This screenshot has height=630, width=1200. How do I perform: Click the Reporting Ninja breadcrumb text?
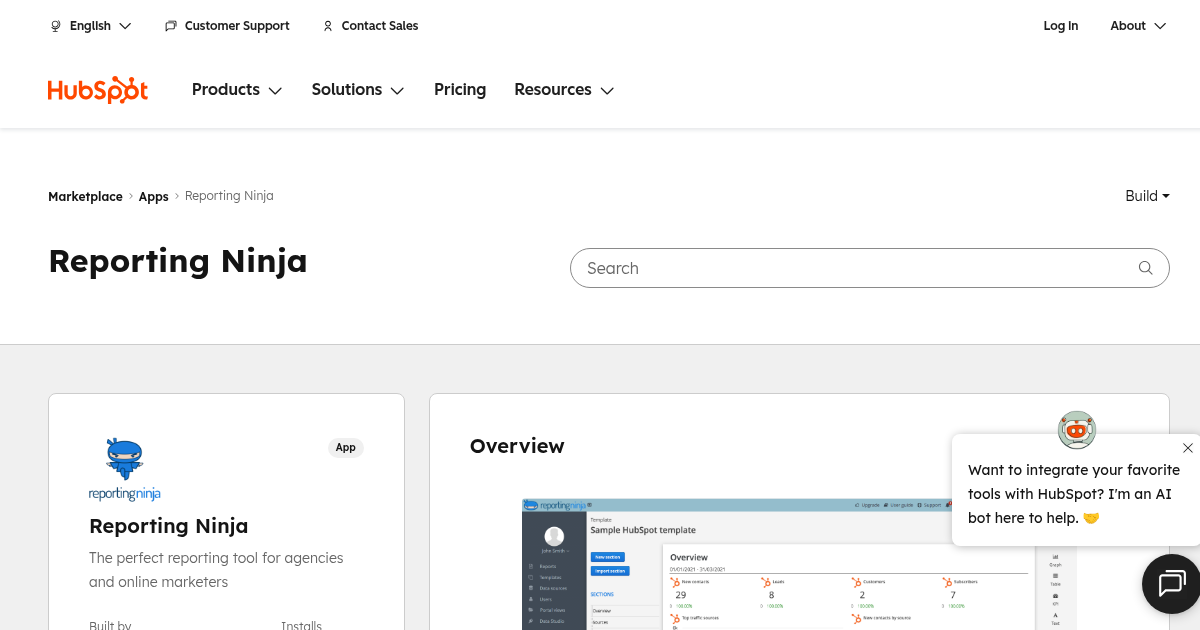point(229,196)
